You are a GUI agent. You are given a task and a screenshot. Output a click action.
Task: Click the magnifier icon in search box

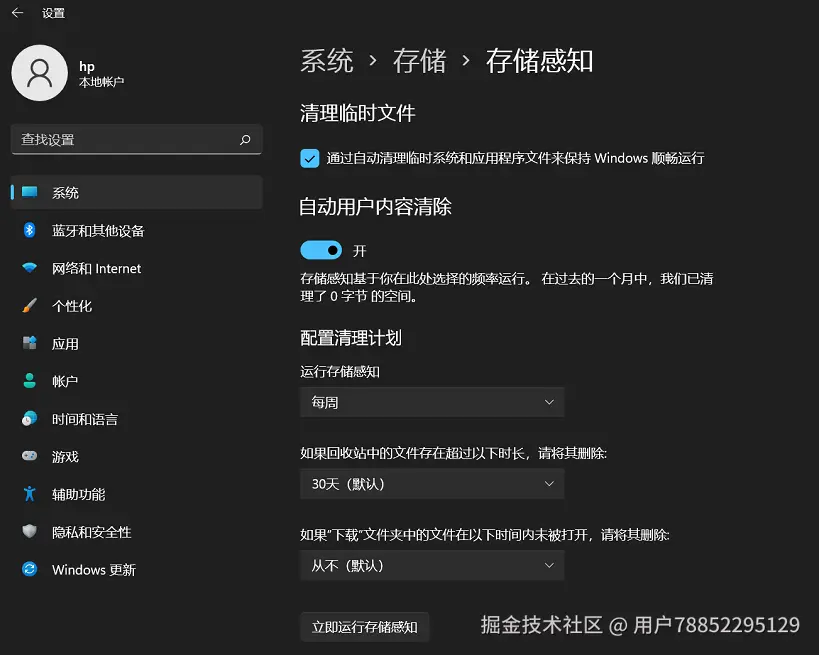click(x=245, y=139)
